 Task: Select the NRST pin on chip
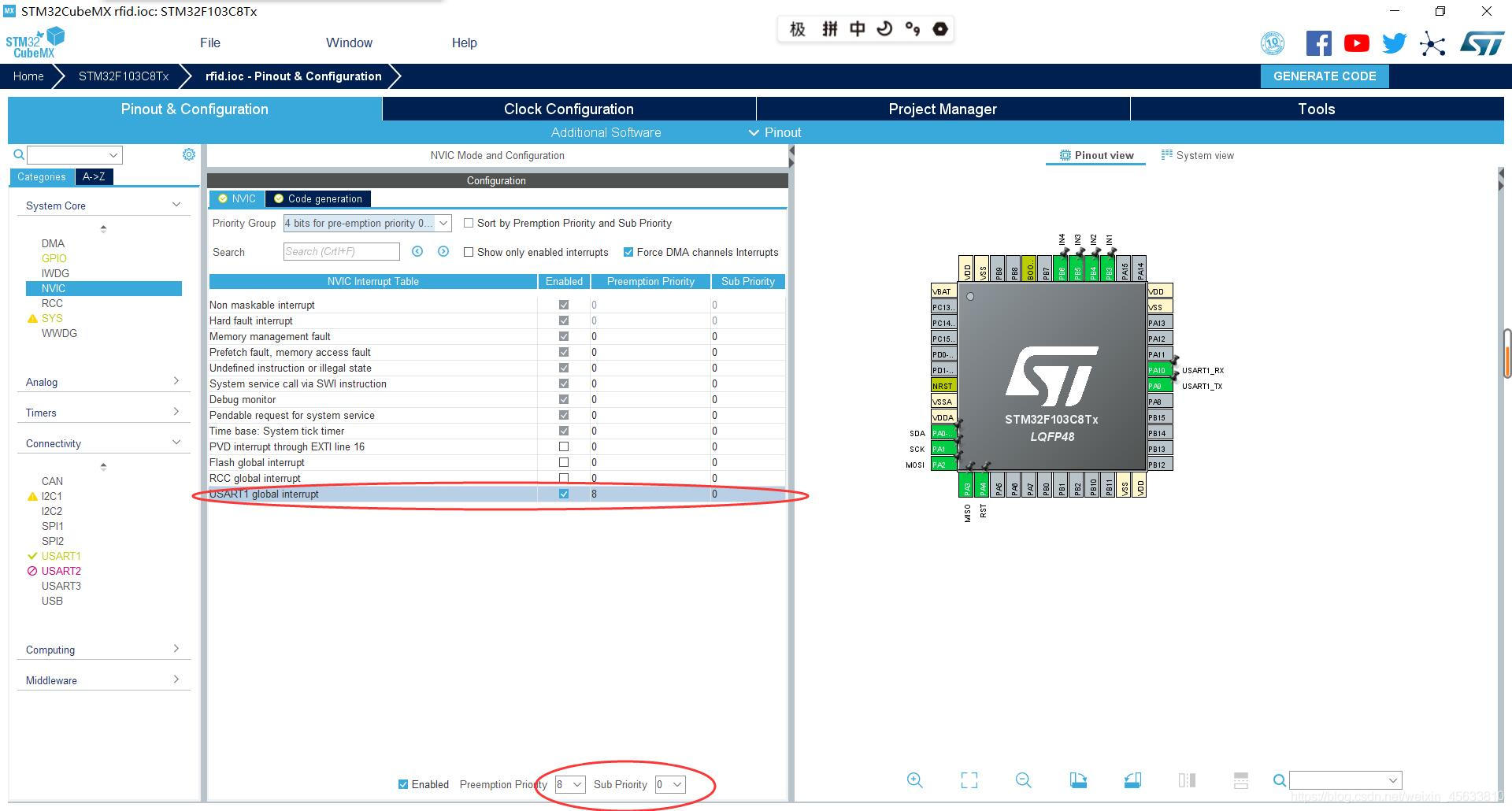point(943,386)
